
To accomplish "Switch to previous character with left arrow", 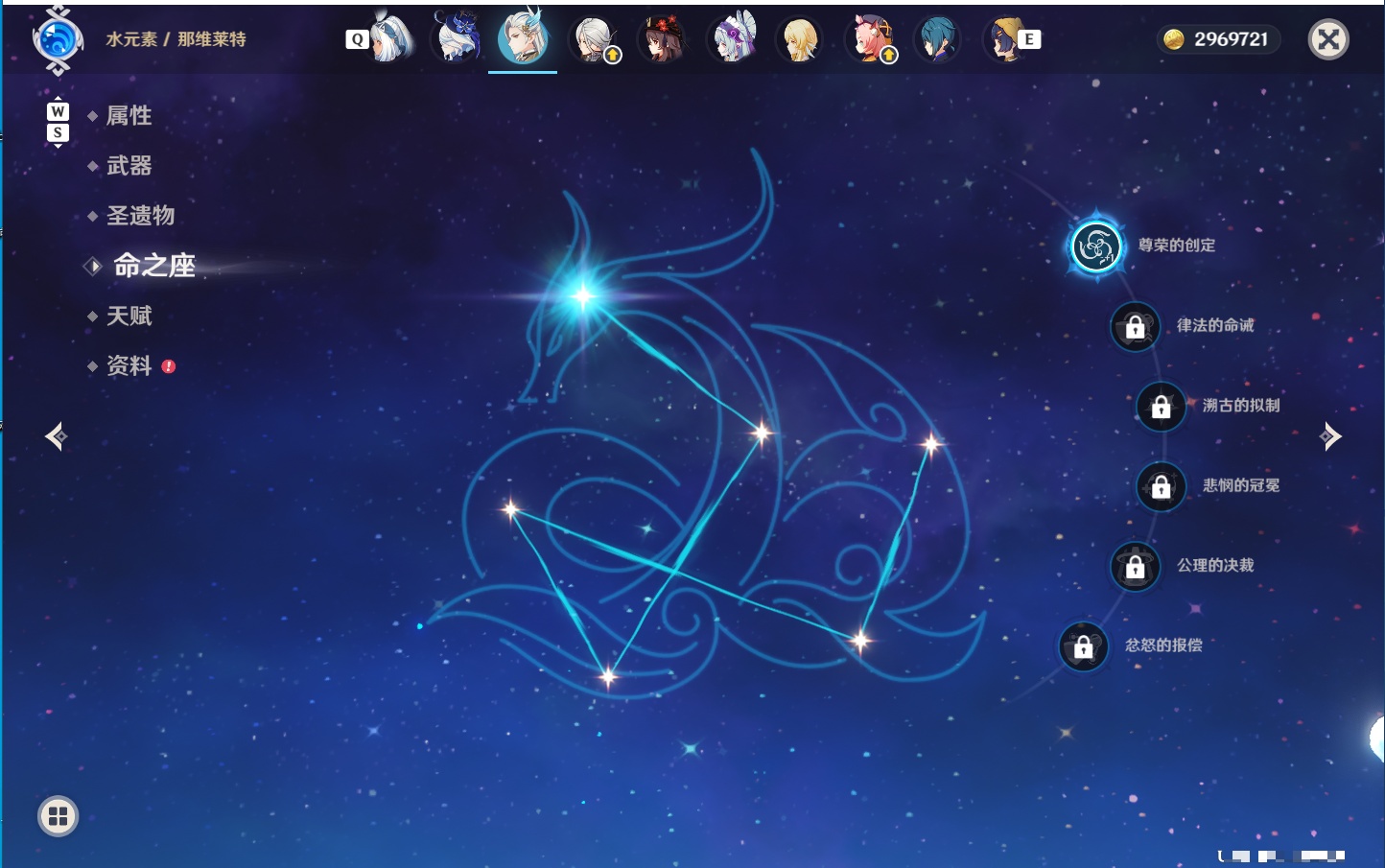I will [x=57, y=436].
